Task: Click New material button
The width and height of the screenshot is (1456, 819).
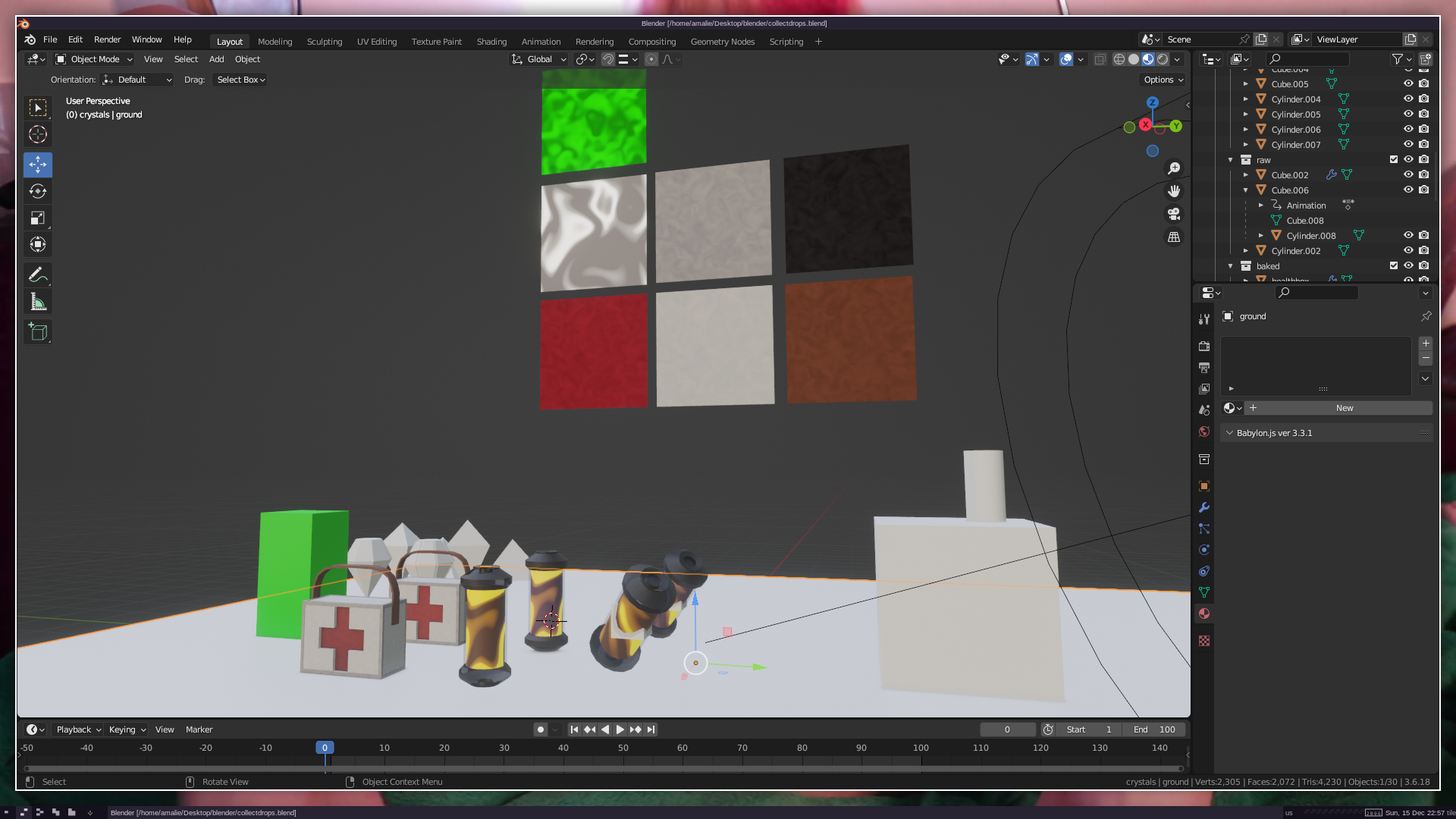Action: coord(1344,408)
